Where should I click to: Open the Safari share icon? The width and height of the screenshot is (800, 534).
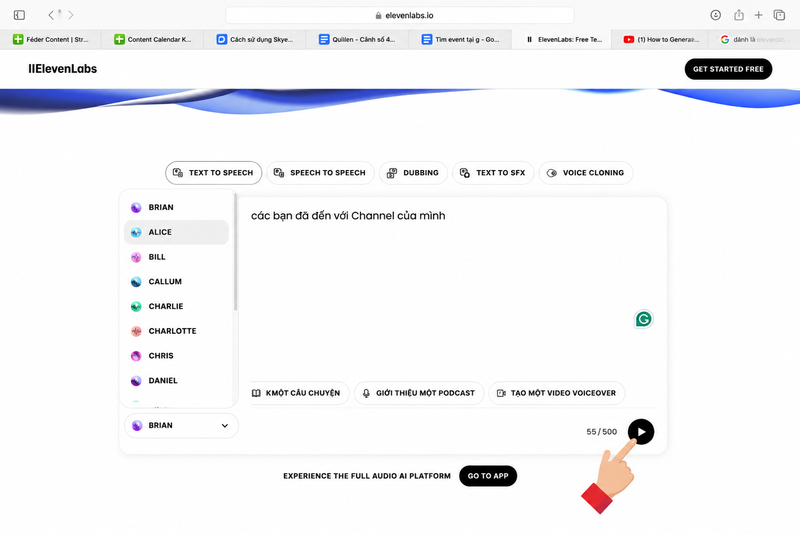[x=739, y=15]
